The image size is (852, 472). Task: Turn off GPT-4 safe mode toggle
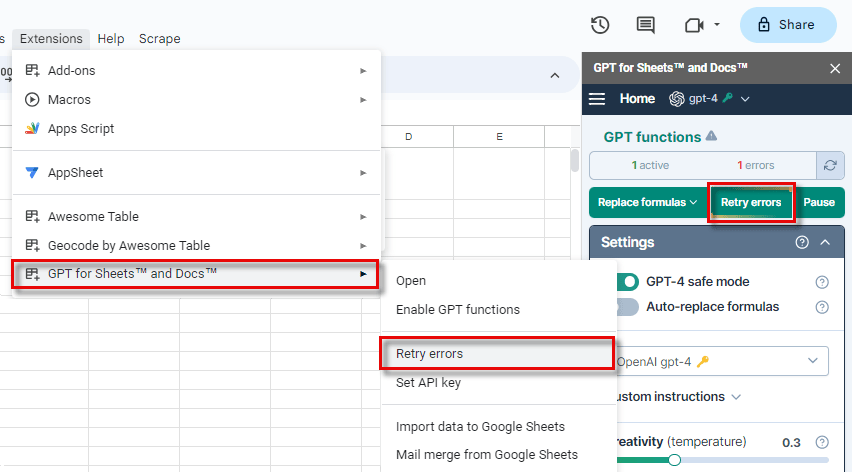coord(628,282)
